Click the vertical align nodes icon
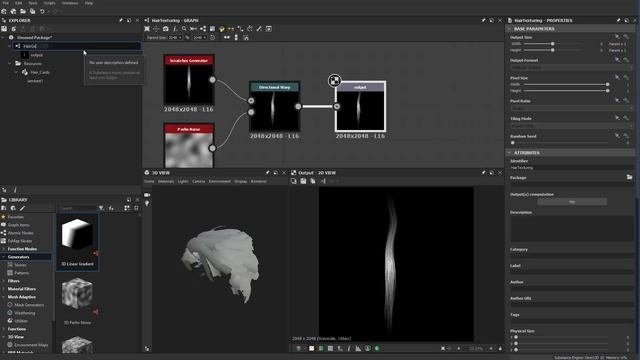 tap(236, 38)
